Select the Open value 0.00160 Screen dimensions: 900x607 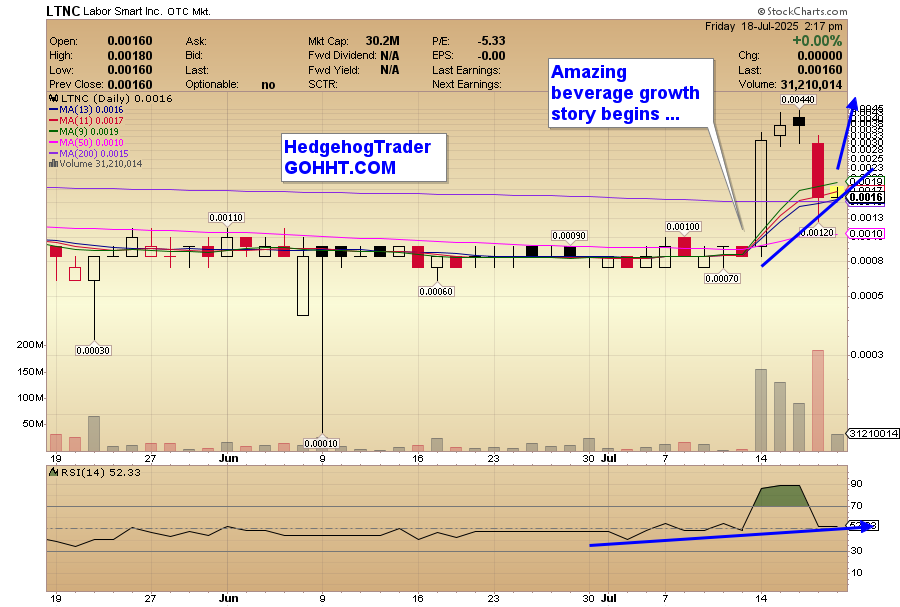tap(130, 41)
